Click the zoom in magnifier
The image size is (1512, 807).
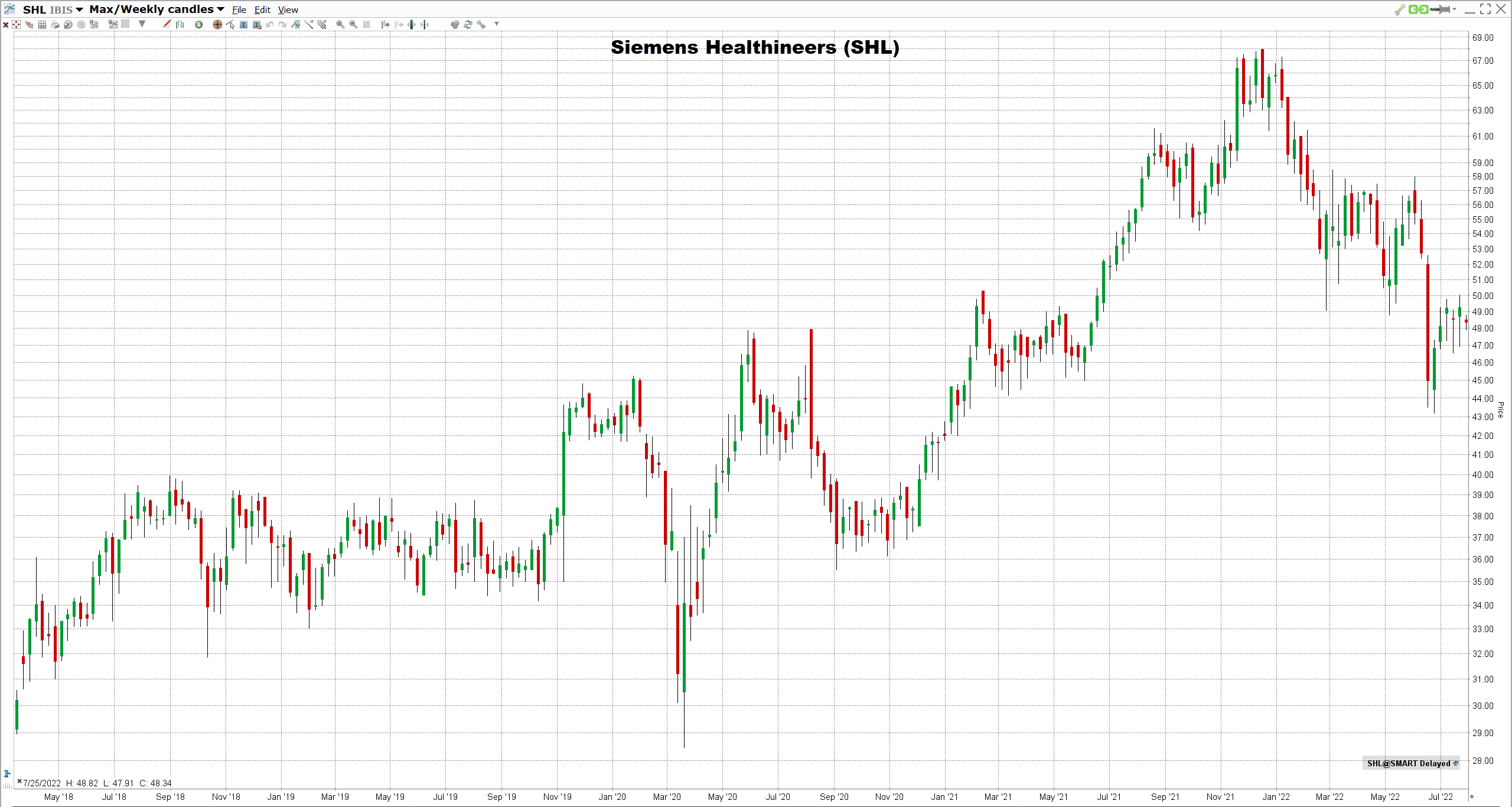click(x=340, y=25)
